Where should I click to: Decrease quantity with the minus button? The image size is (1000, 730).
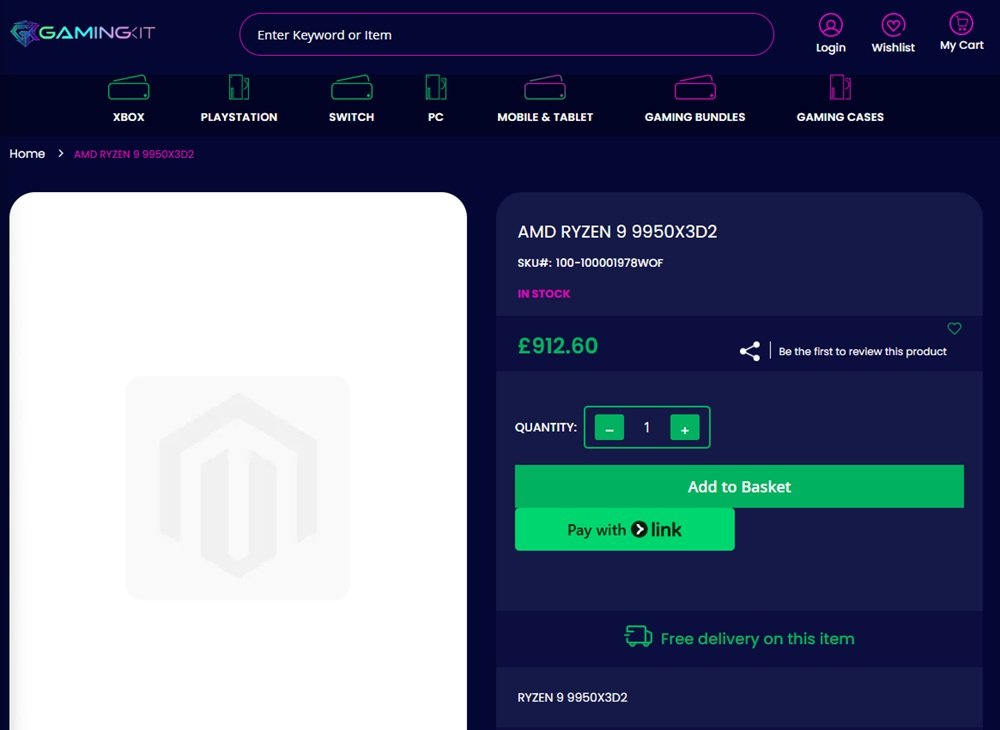coord(609,428)
